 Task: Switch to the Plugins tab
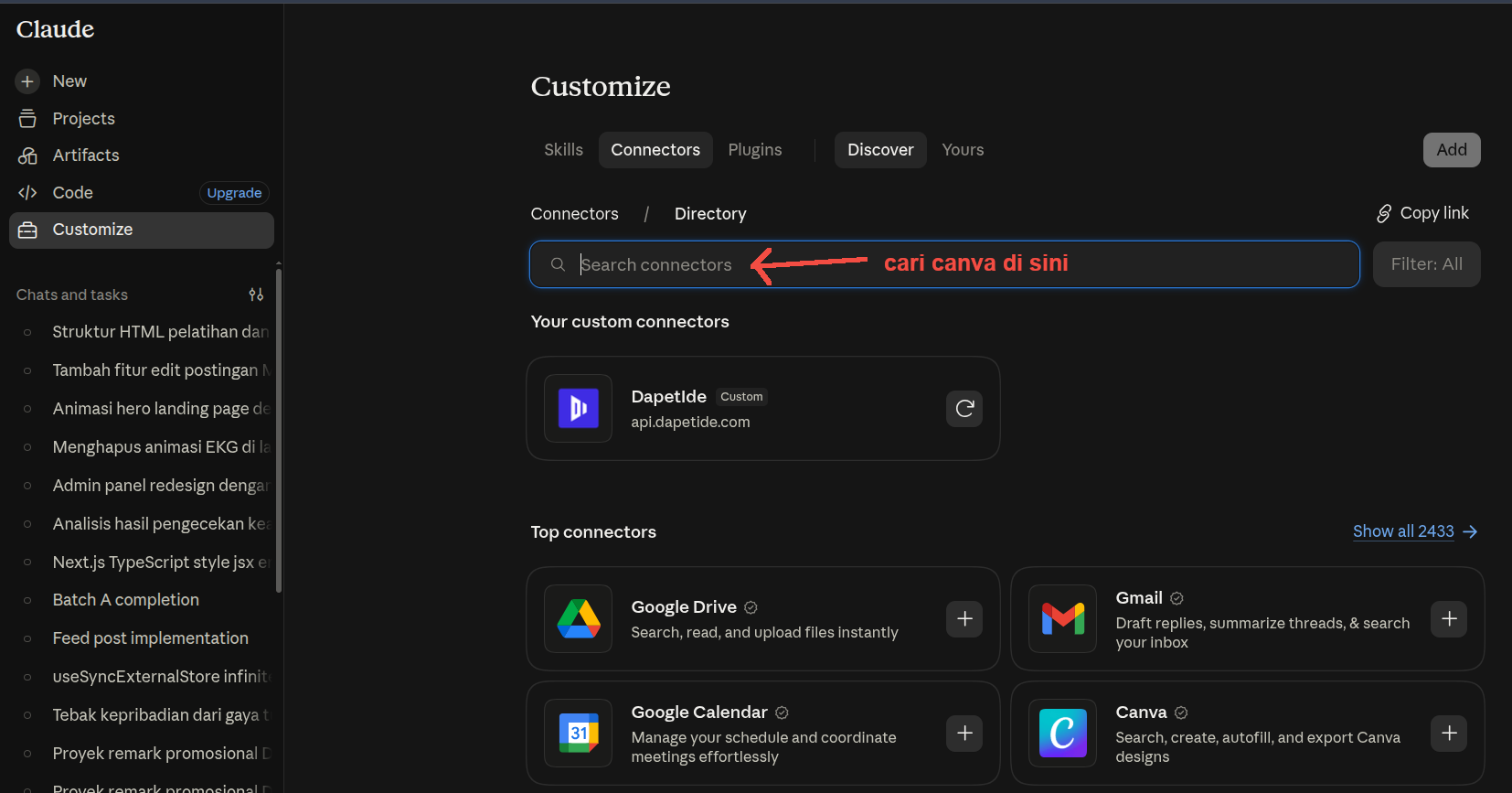tap(755, 150)
